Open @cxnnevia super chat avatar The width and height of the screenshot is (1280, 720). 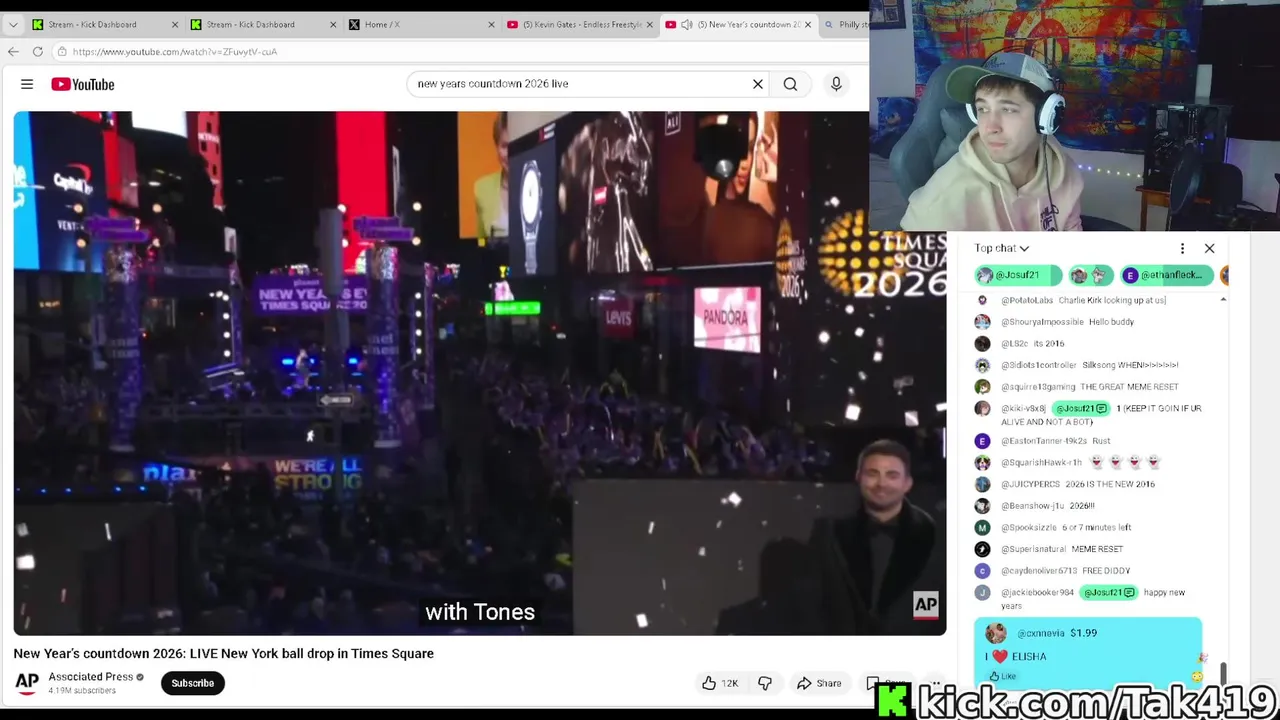(996, 633)
